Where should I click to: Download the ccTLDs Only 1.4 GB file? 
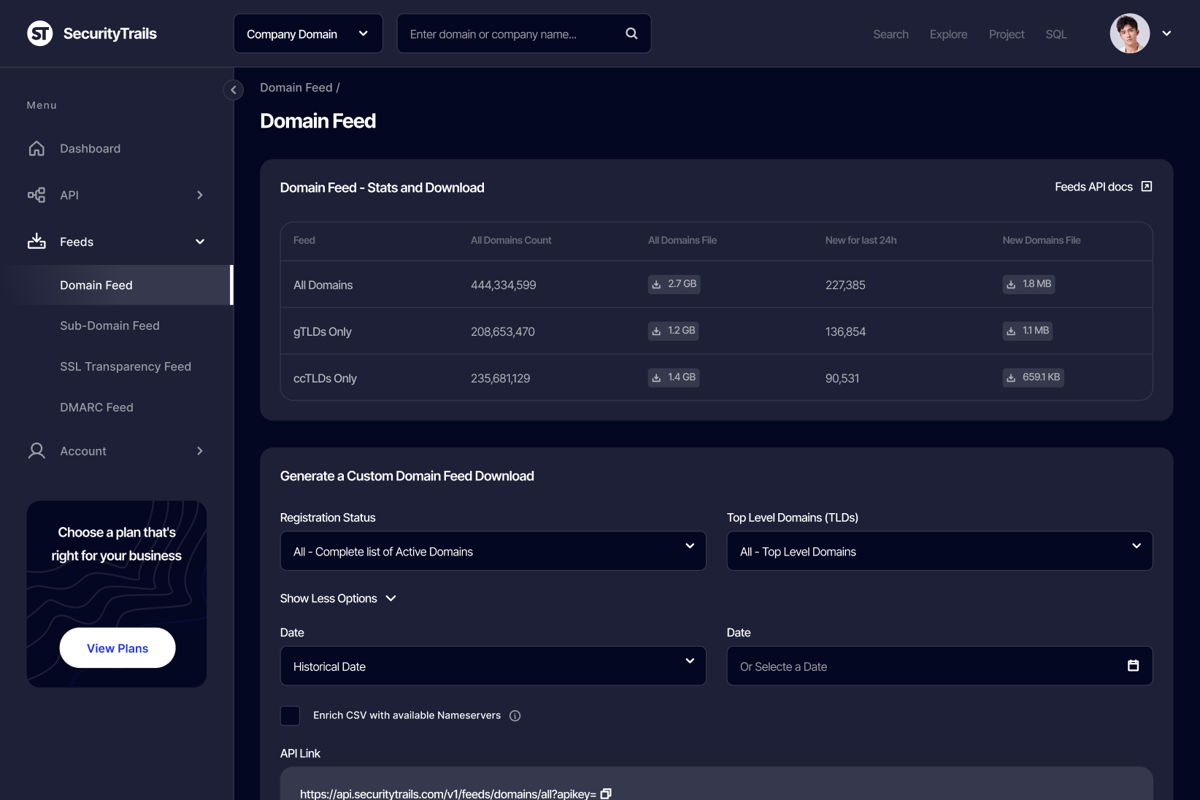[673, 377]
